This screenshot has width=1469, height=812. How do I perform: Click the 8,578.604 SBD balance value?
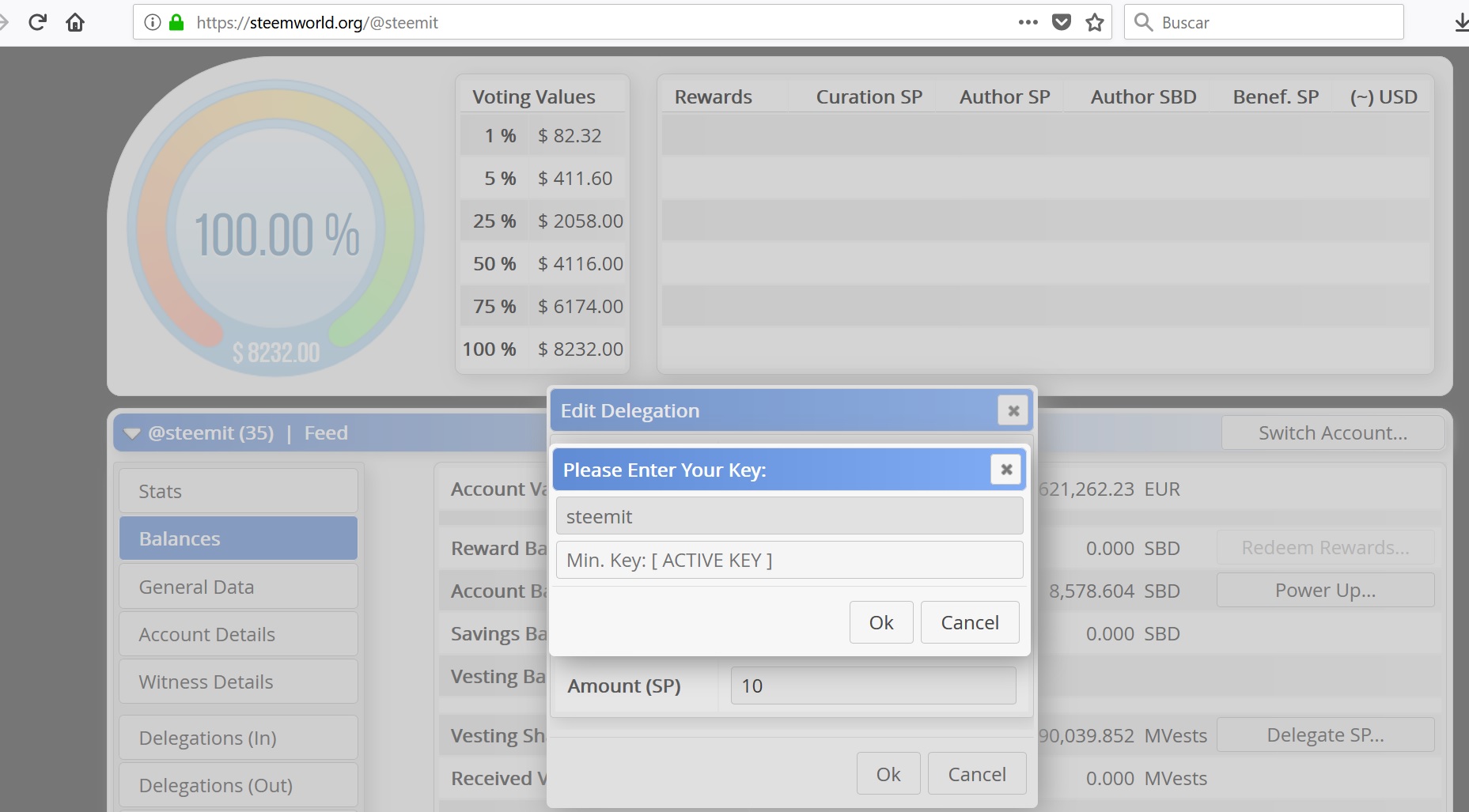[1115, 591]
